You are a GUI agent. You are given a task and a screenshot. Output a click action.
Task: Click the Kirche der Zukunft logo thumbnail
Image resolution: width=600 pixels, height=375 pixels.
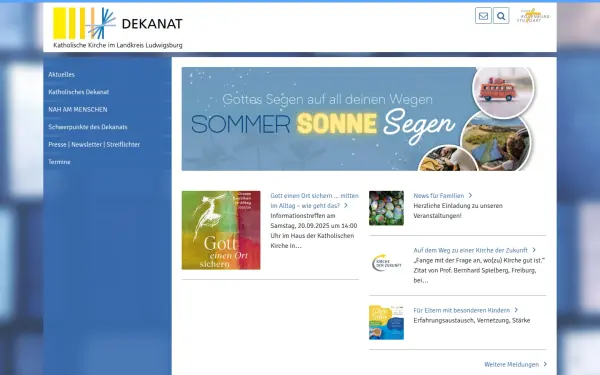tap(386, 263)
